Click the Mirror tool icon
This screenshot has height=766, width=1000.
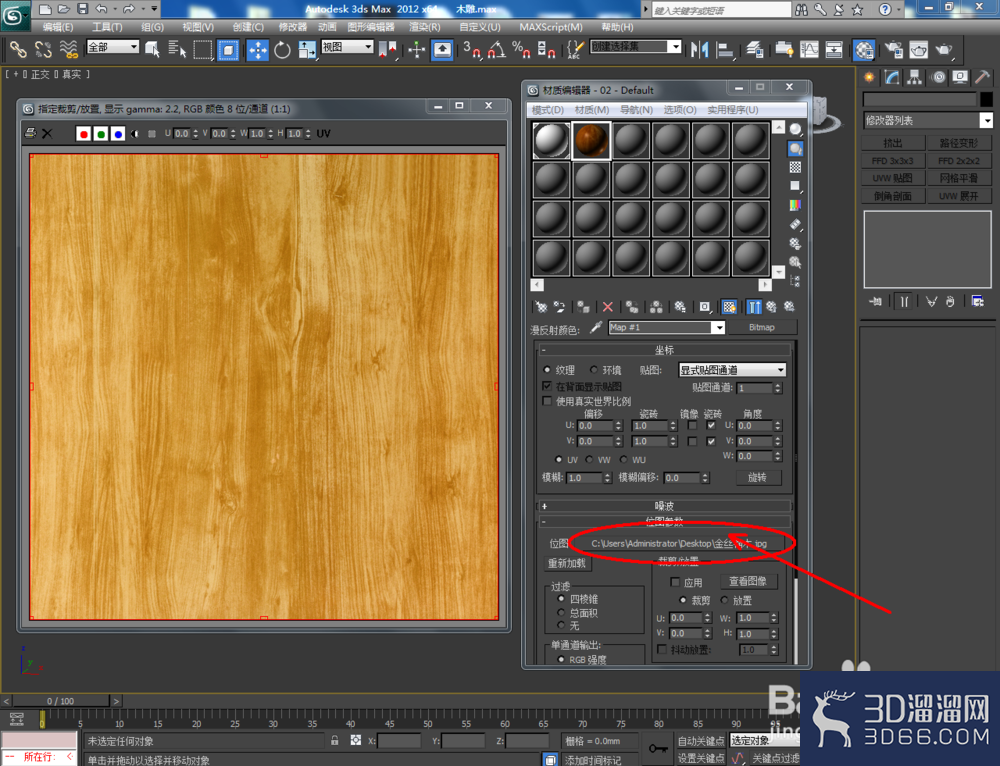(x=700, y=49)
